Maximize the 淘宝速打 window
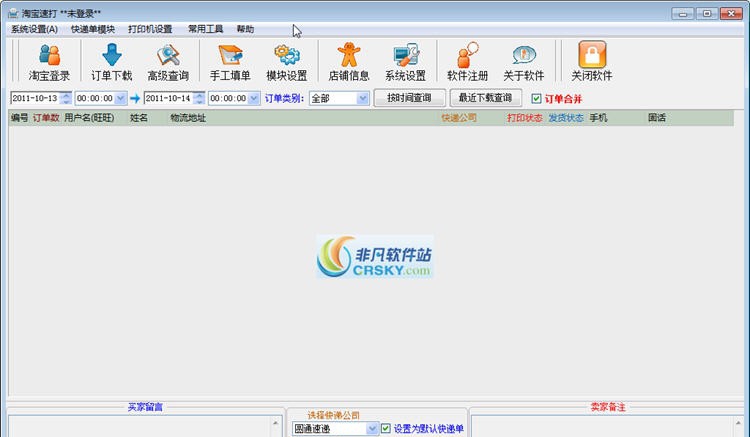This screenshot has width=750, height=437. pyautogui.click(x=706, y=13)
